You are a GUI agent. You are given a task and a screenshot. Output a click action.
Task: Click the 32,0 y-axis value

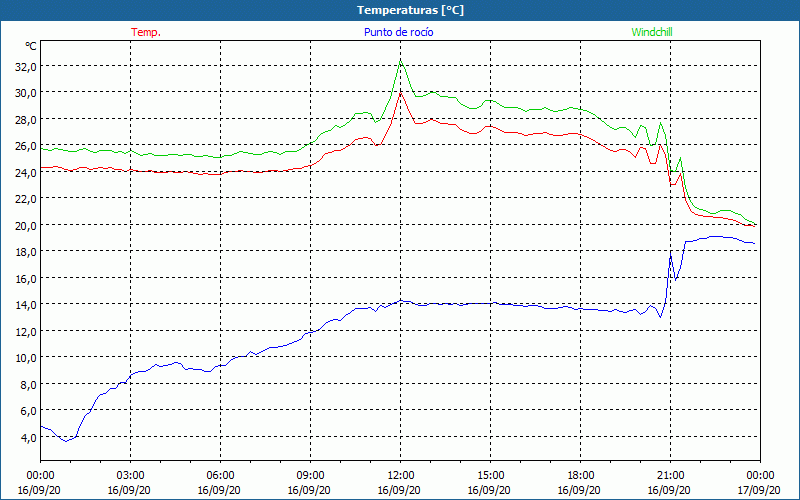point(26,66)
